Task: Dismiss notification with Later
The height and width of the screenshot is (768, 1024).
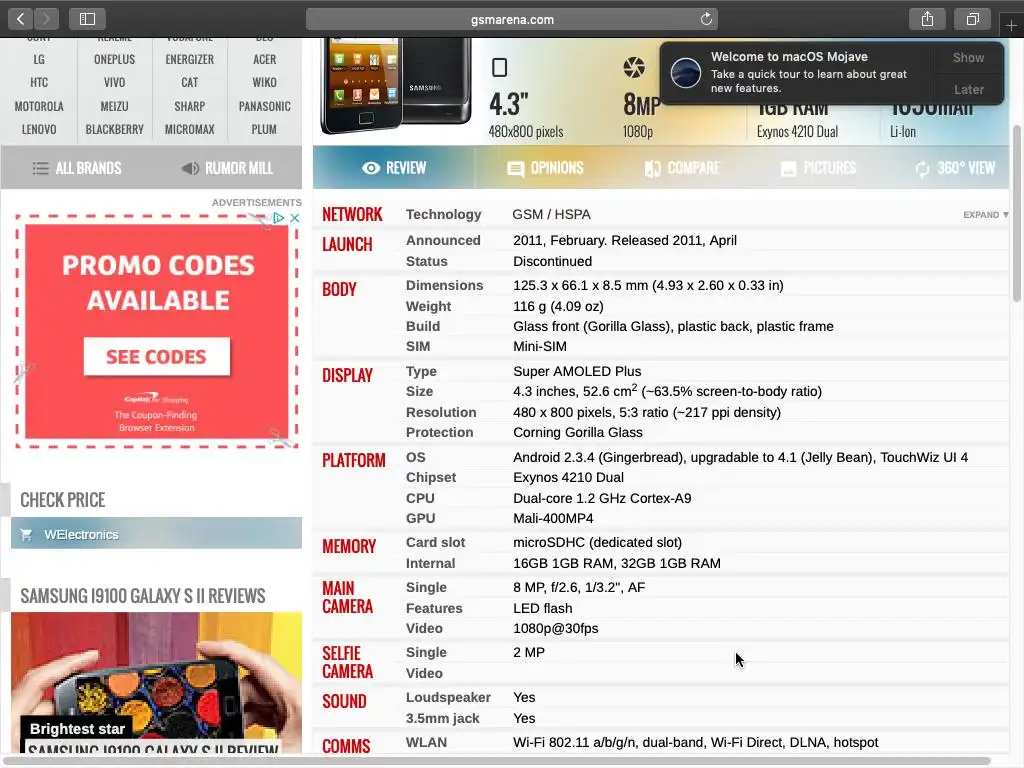Action: pyautogui.click(x=968, y=89)
